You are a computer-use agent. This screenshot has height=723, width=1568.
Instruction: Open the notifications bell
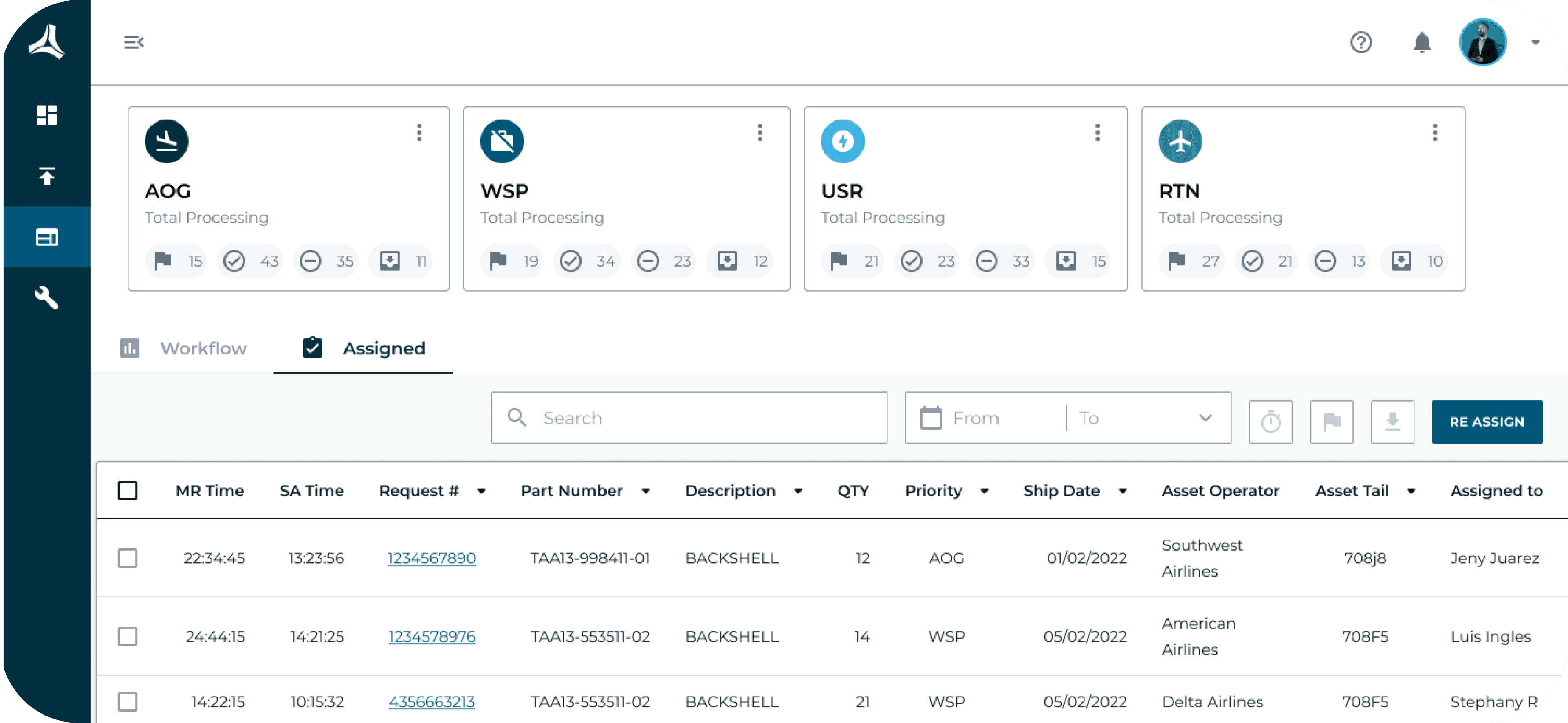(x=1421, y=42)
